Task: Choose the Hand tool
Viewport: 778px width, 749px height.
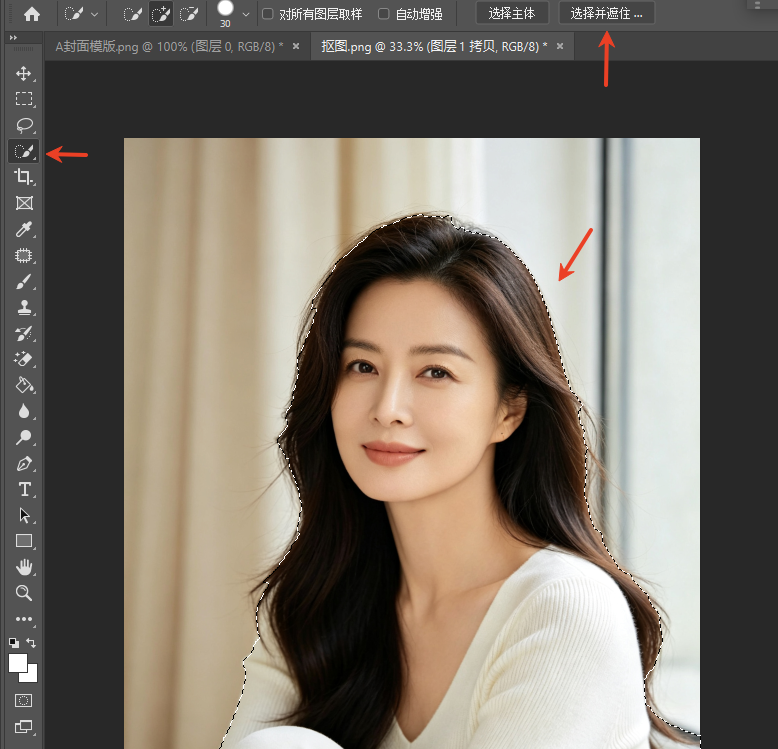Action: [x=23, y=567]
